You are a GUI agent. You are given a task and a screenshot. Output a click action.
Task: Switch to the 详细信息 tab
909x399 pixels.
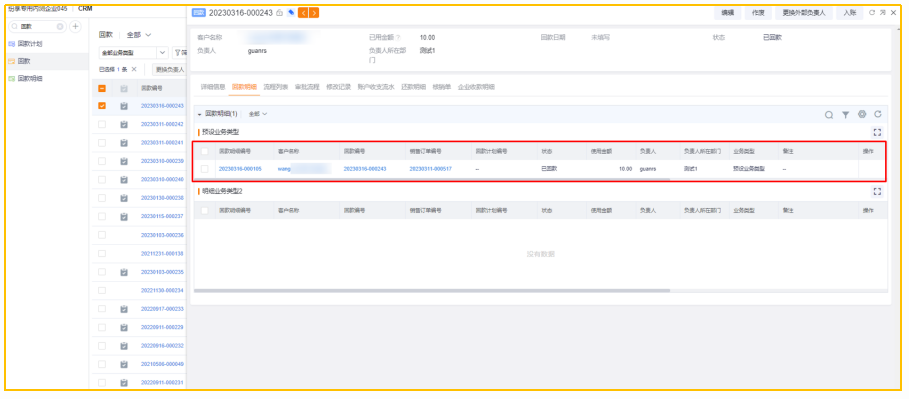213,87
